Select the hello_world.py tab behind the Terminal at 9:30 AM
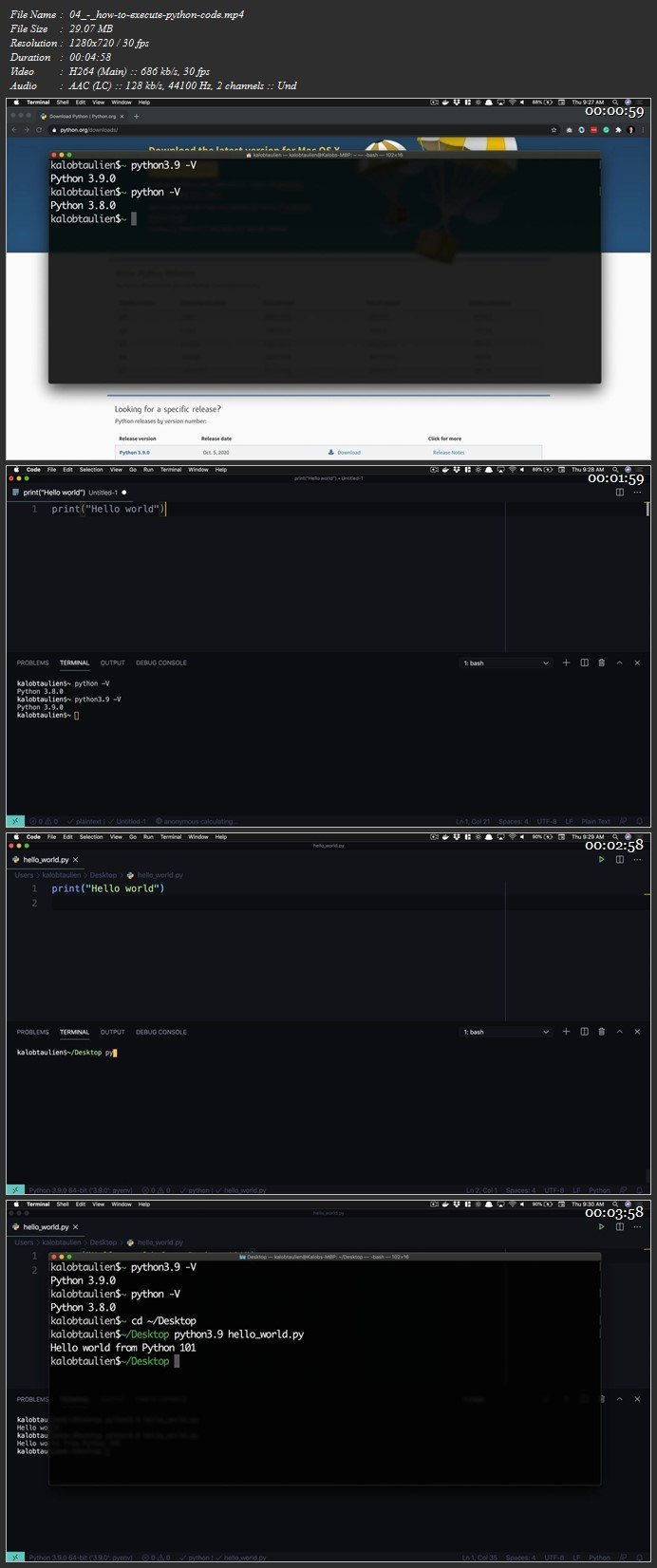The image size is (657, 1568). (x=47, y=1226)
